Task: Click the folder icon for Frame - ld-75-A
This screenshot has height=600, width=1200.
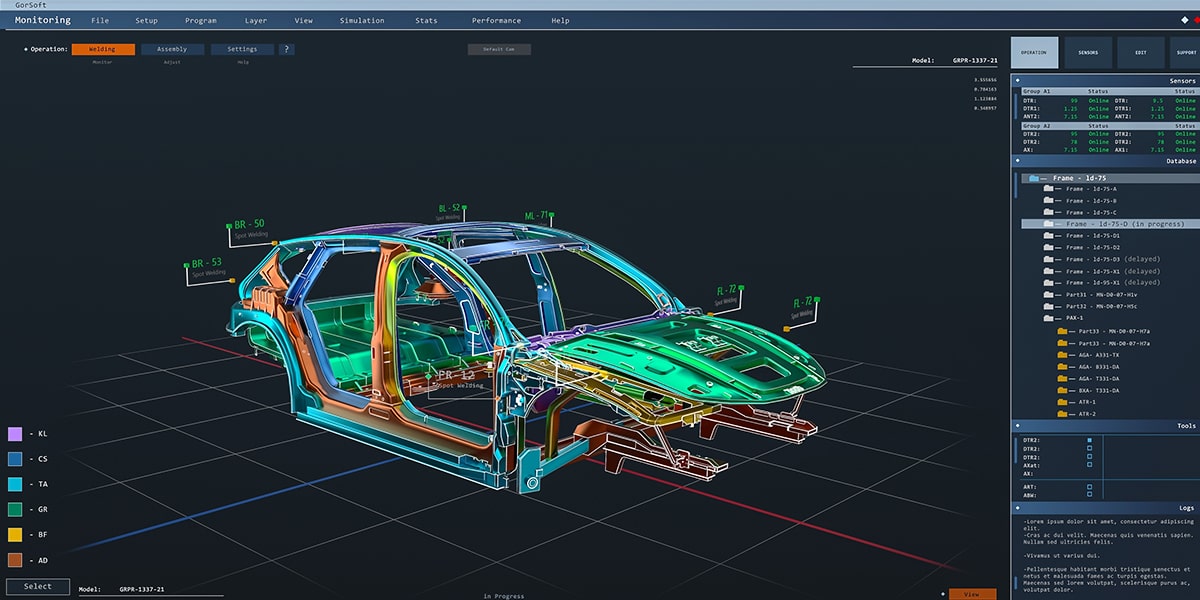Action: pos(1048,189)
